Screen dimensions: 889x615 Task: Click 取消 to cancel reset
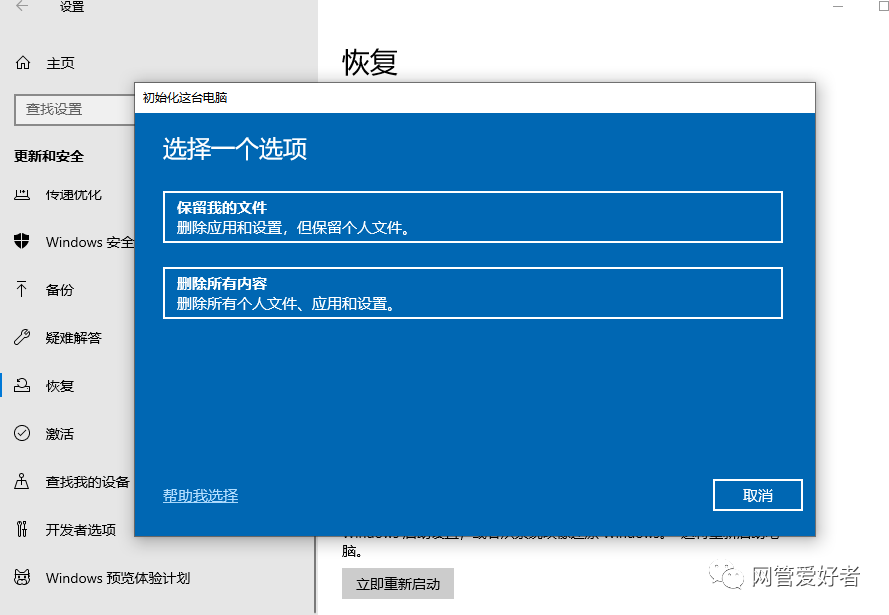(x=757, y=495)
